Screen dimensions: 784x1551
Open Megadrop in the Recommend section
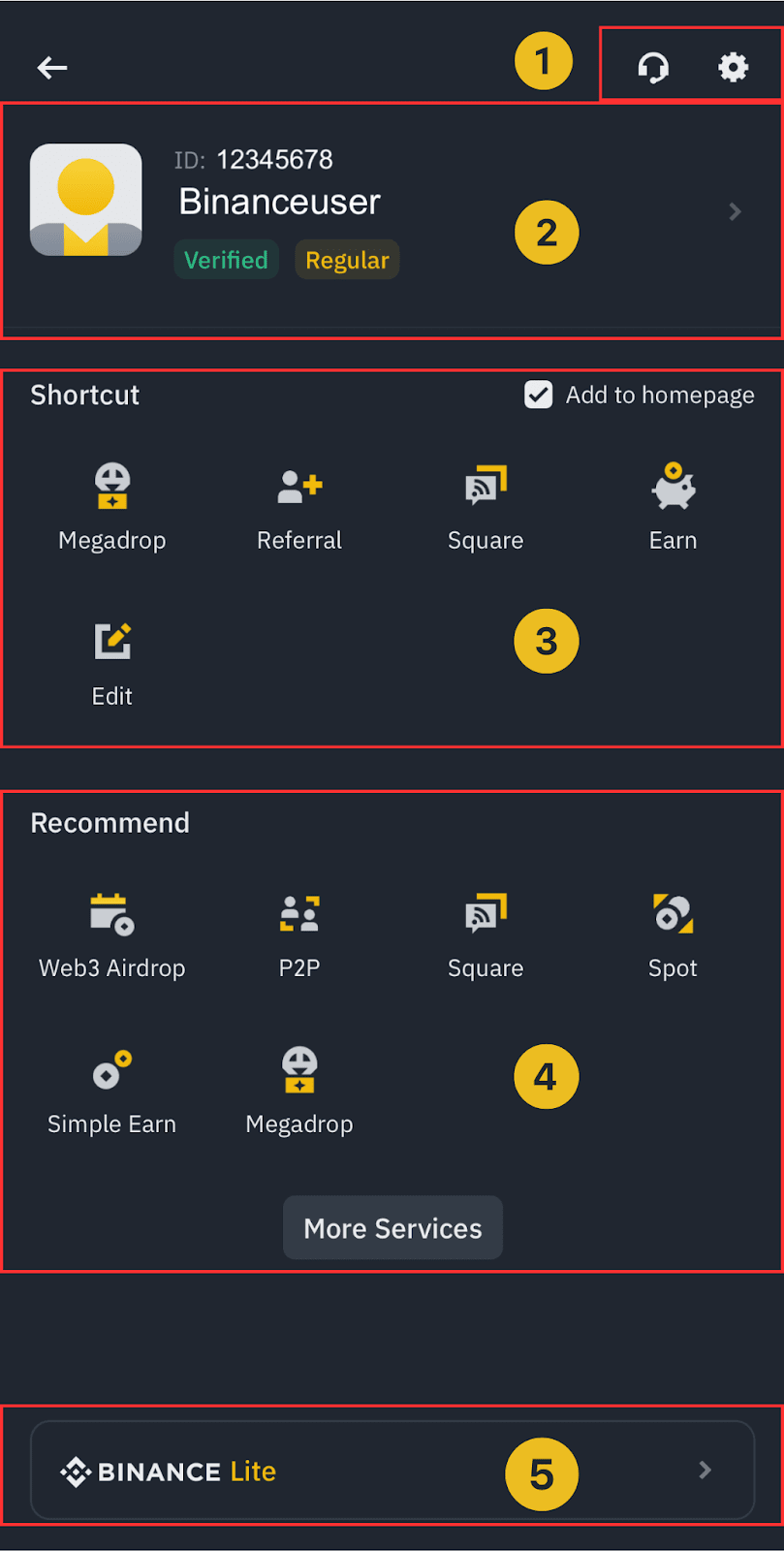tap(299, 1070)
